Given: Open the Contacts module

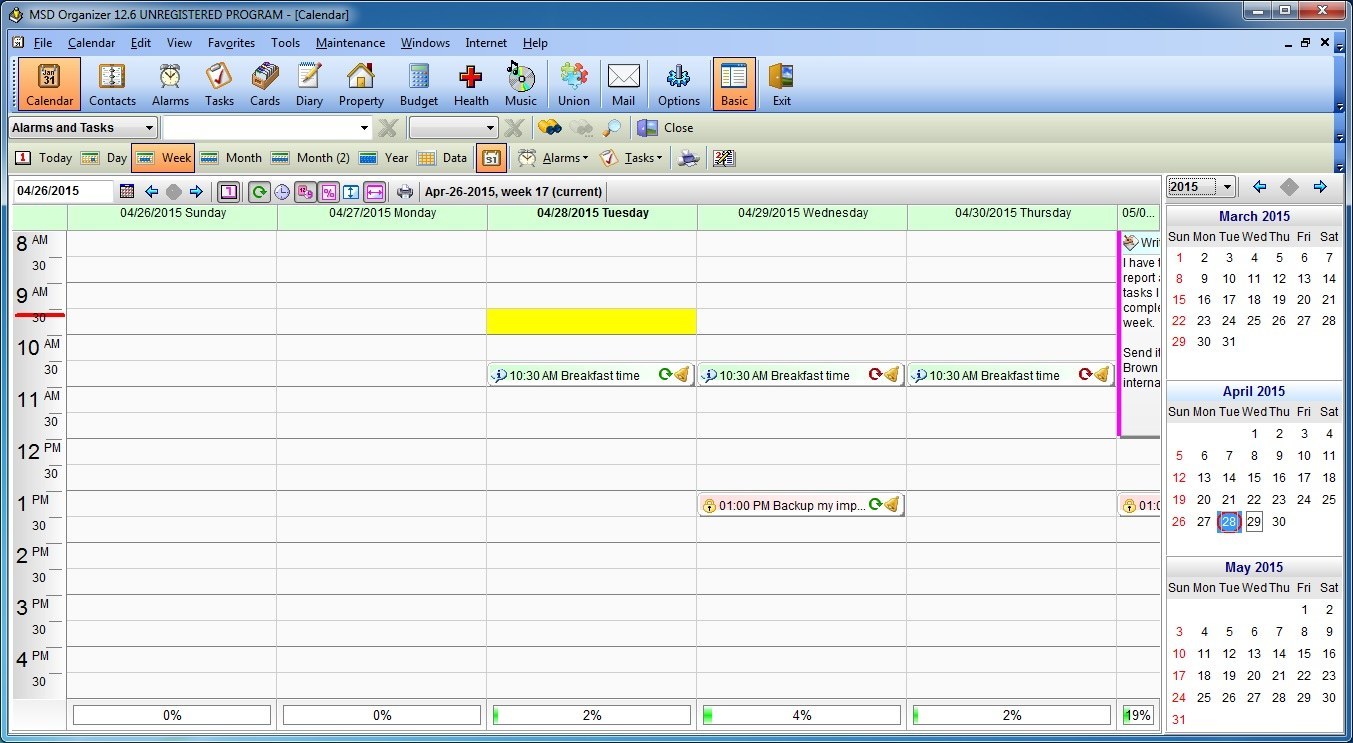Looking at the screenshot, I should [x=112, y=84].
